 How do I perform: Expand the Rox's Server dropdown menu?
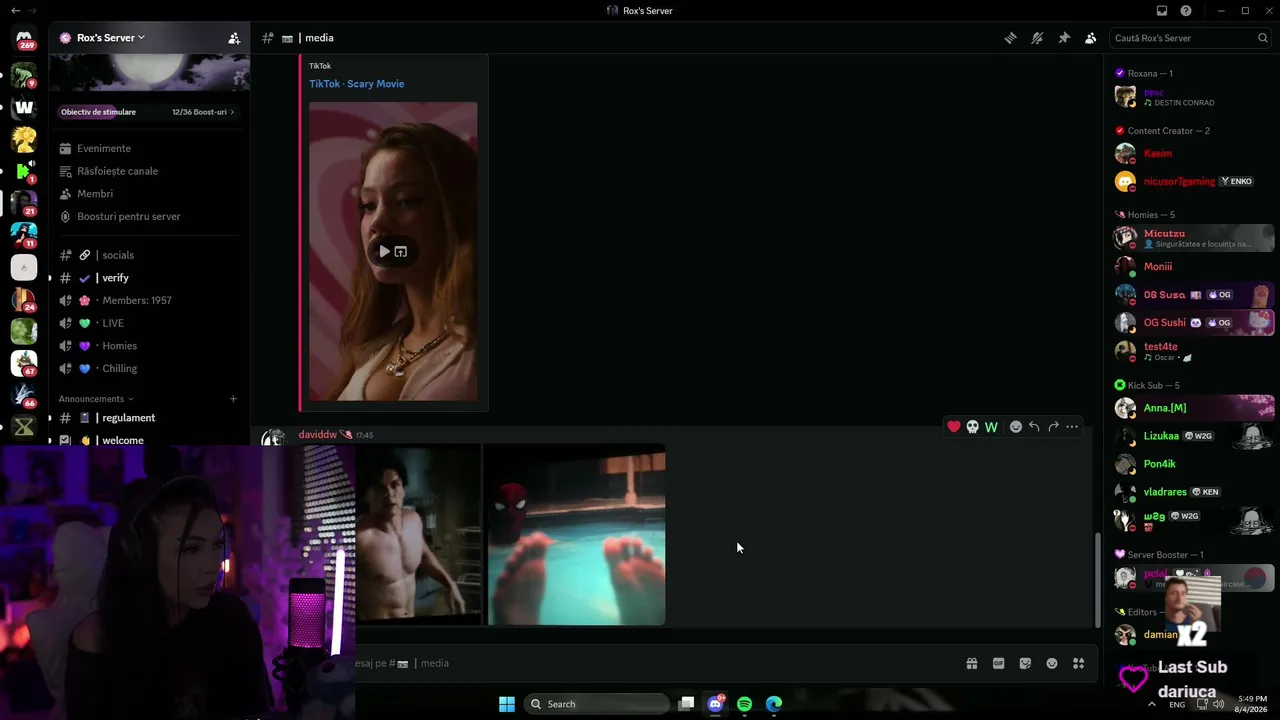110,38
